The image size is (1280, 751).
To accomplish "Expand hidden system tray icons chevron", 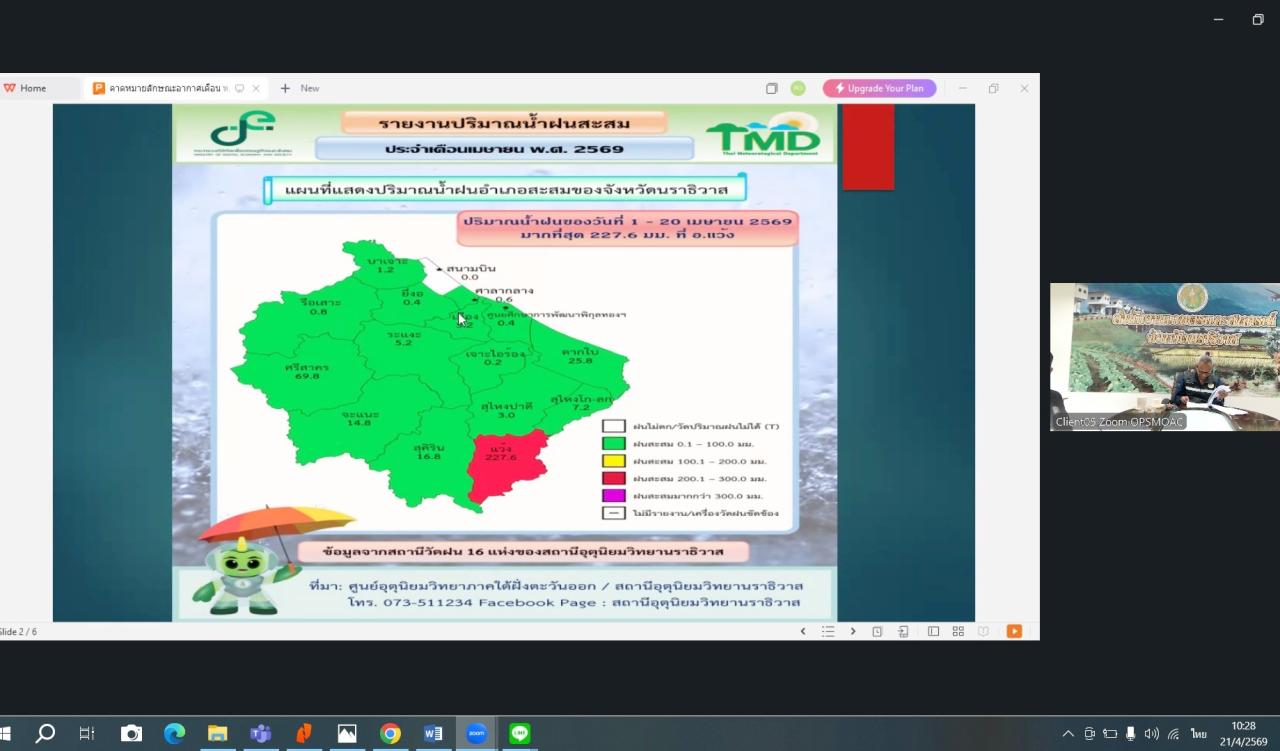I will 1068,734.
